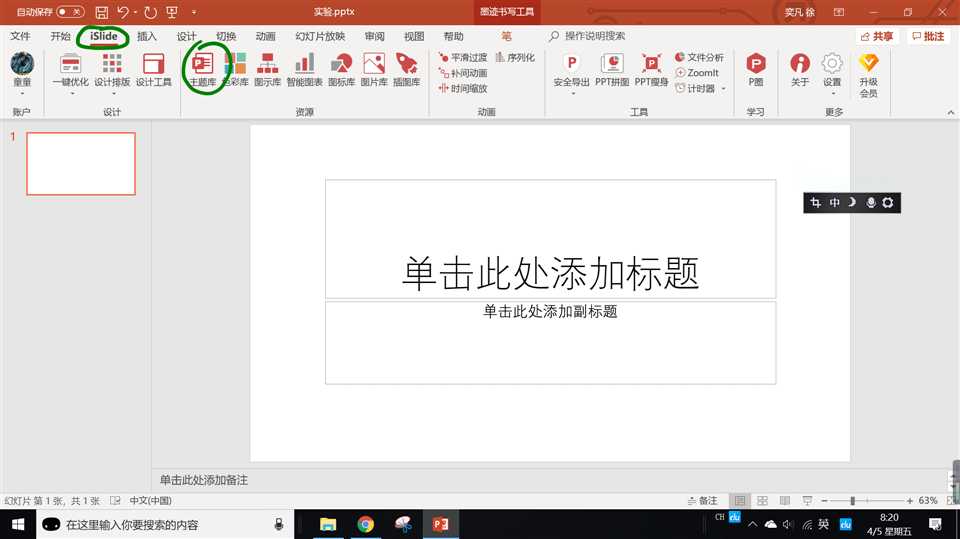Click 序列化 serialize animation
The width and height of the screenshot is (960, 539).
click(515, 58)
